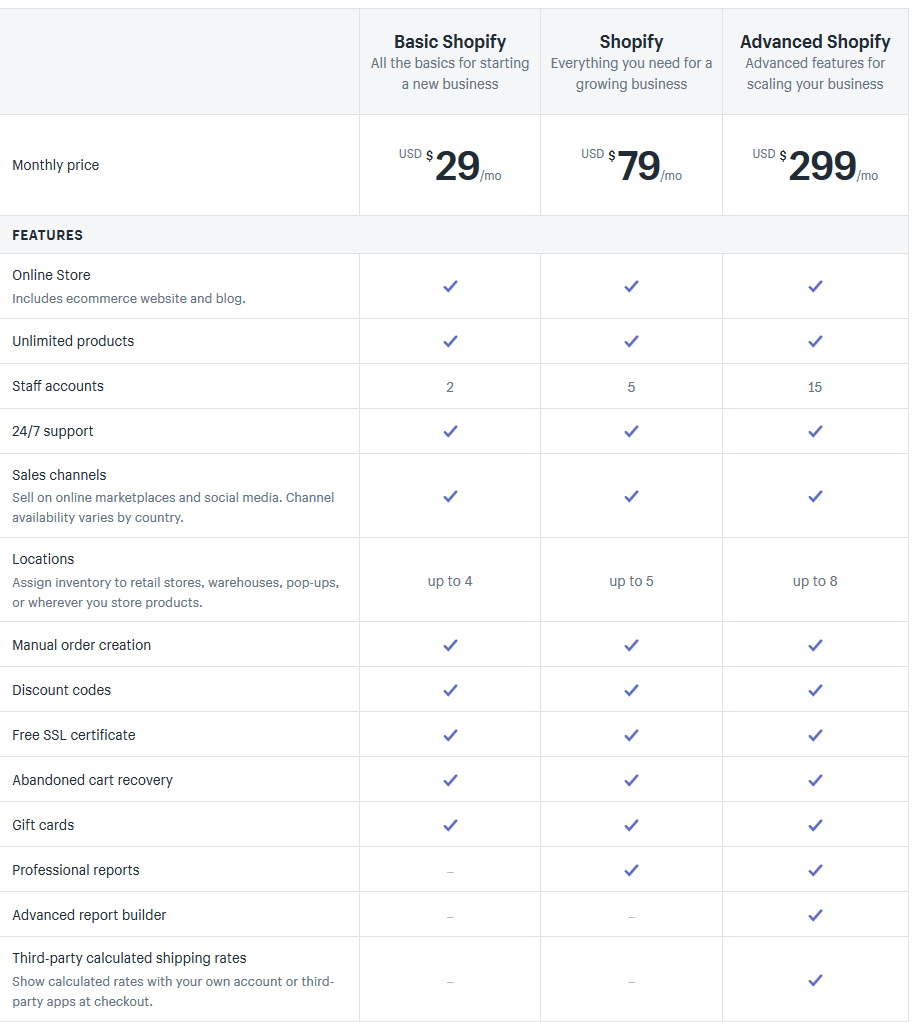Click the 'up to 8' locations value
This screenshot has height=1022, width=917.
click(x=815, y=581)
